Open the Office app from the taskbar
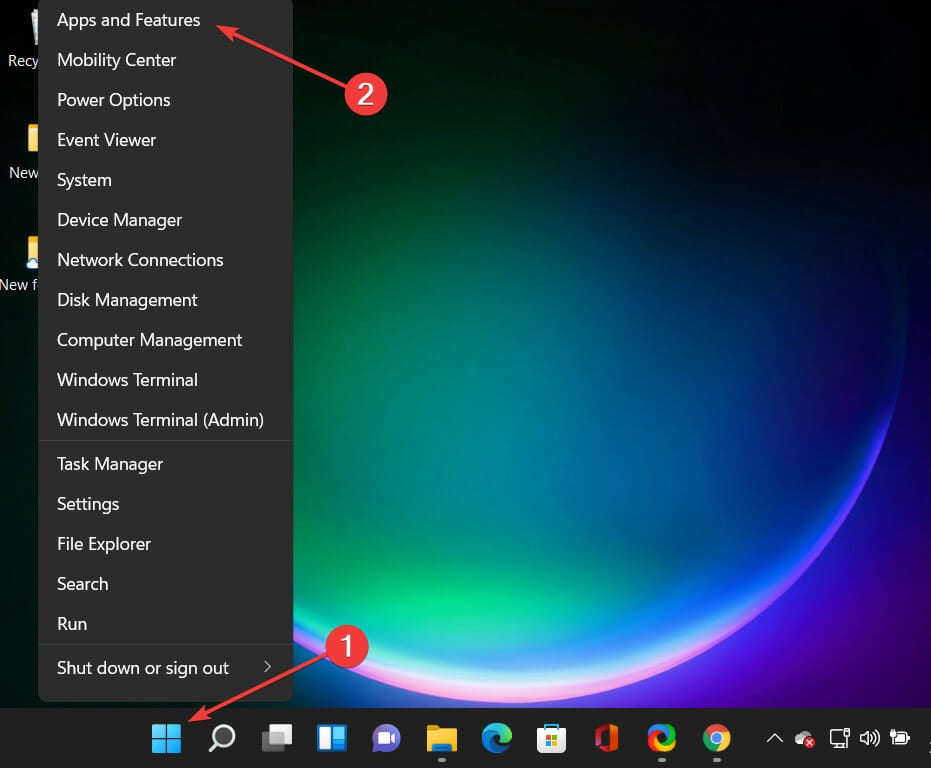Viewport: 931px width, 768px height. click(606, 738)
